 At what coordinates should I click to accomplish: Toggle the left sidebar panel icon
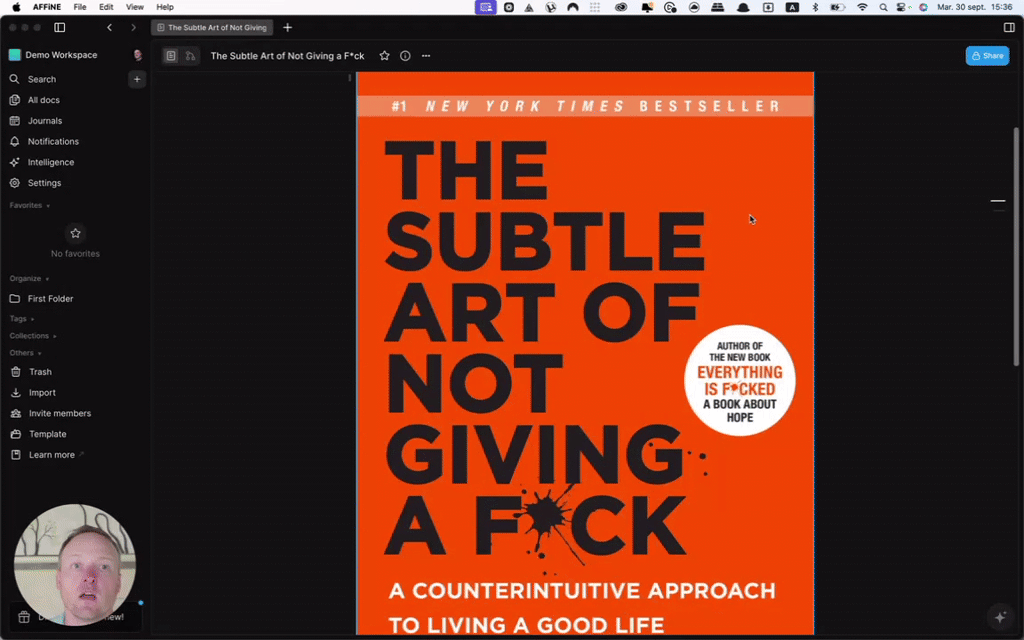(x=59, y=27)
